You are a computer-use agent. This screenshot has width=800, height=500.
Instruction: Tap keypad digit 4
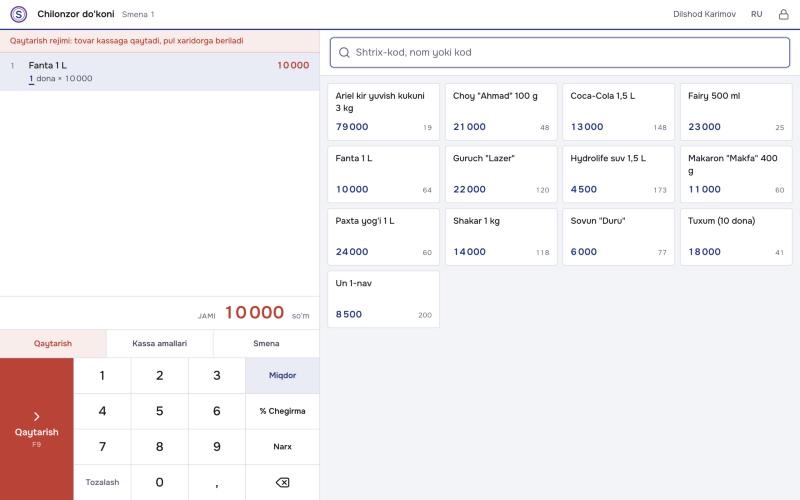[102, 411]
